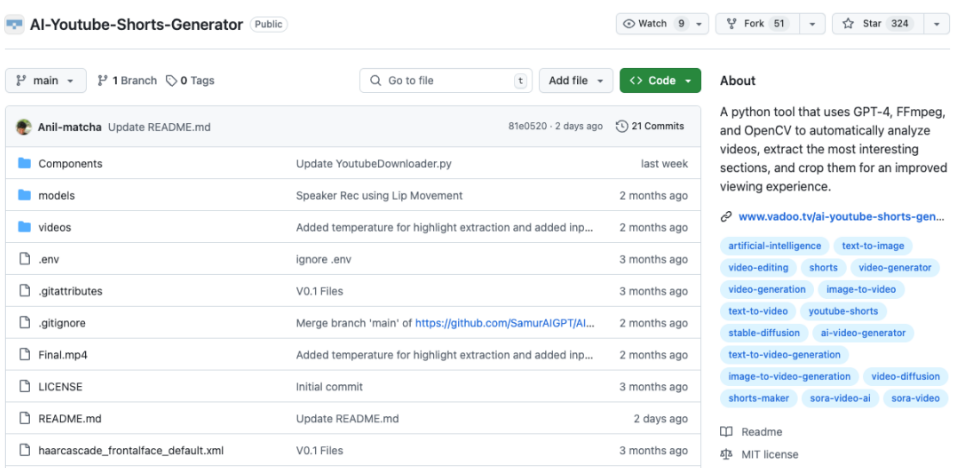Click the repository avatar icon beside the title
Viewport: 953px width, 468px height.
14,25
